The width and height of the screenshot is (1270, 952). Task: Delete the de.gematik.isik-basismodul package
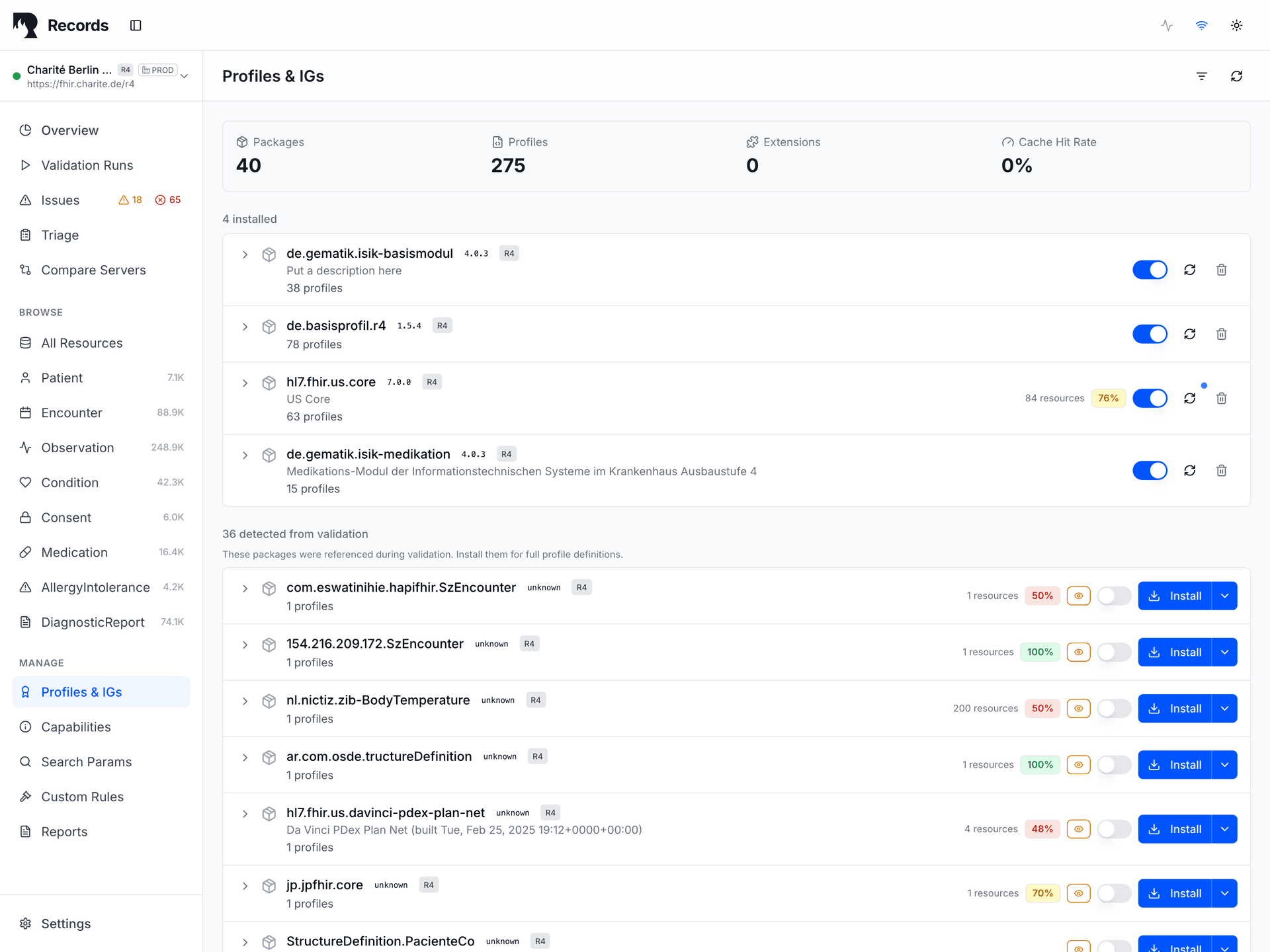[1221, 270]
